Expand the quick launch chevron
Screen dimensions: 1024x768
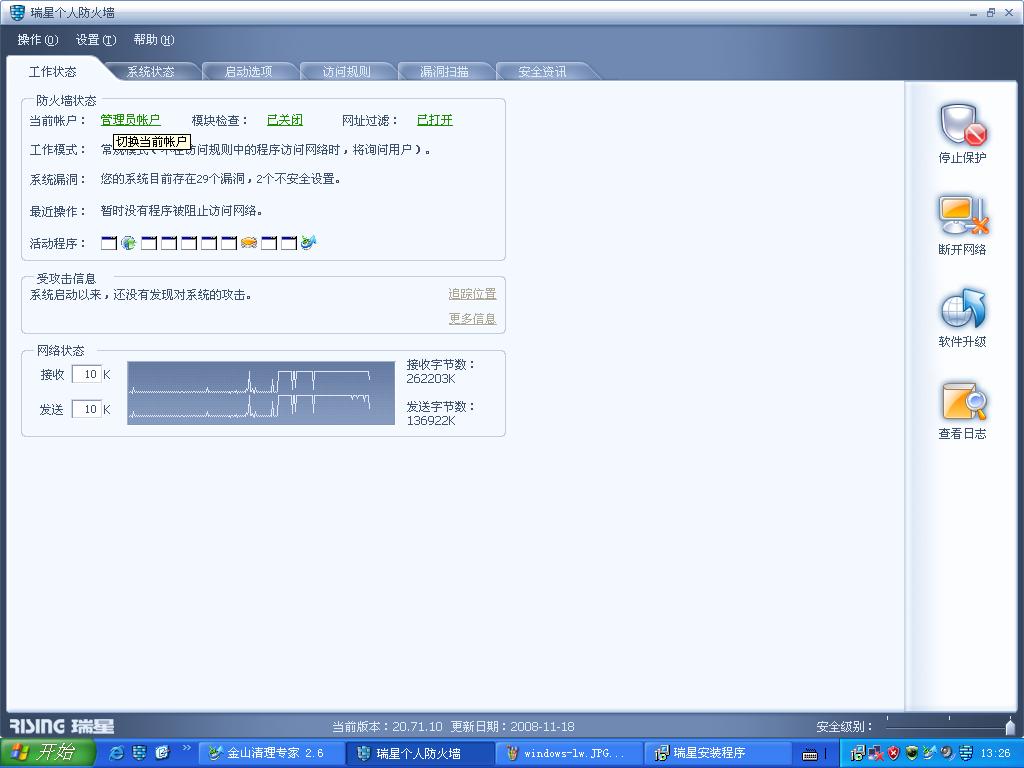(186, 748)
